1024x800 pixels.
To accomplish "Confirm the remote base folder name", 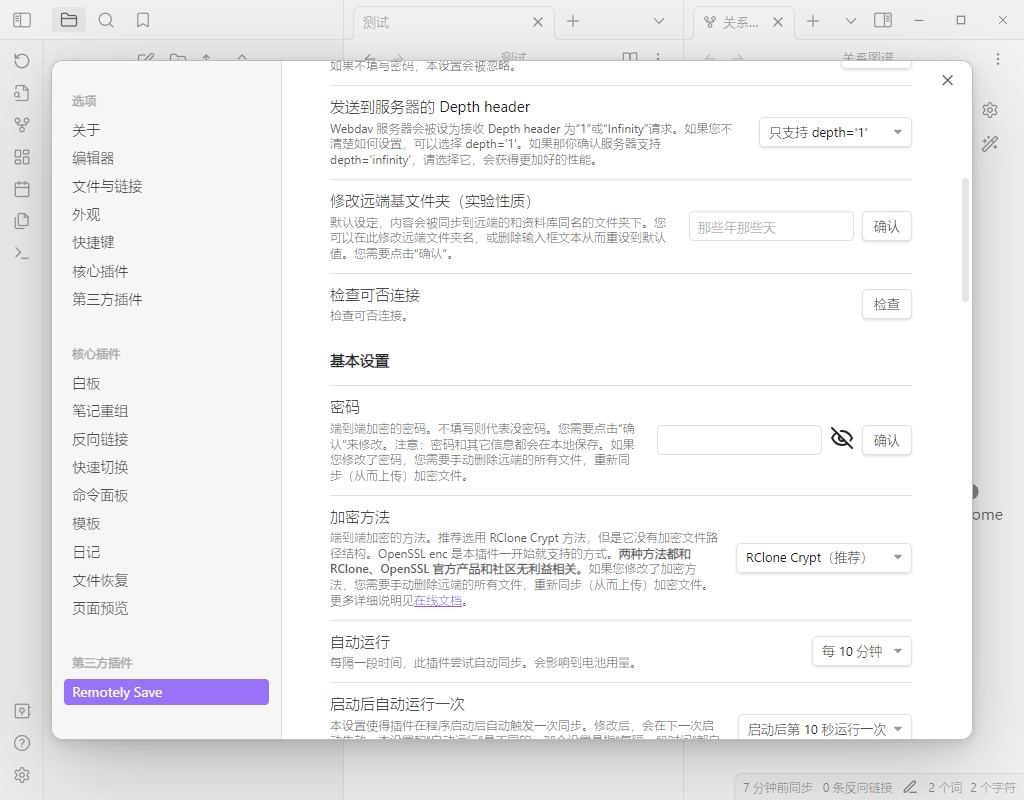I will coord(886,226).
